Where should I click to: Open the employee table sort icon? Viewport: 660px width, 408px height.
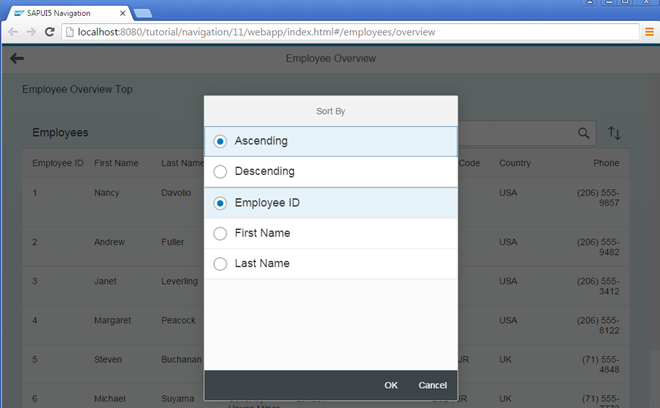point(615,133)
